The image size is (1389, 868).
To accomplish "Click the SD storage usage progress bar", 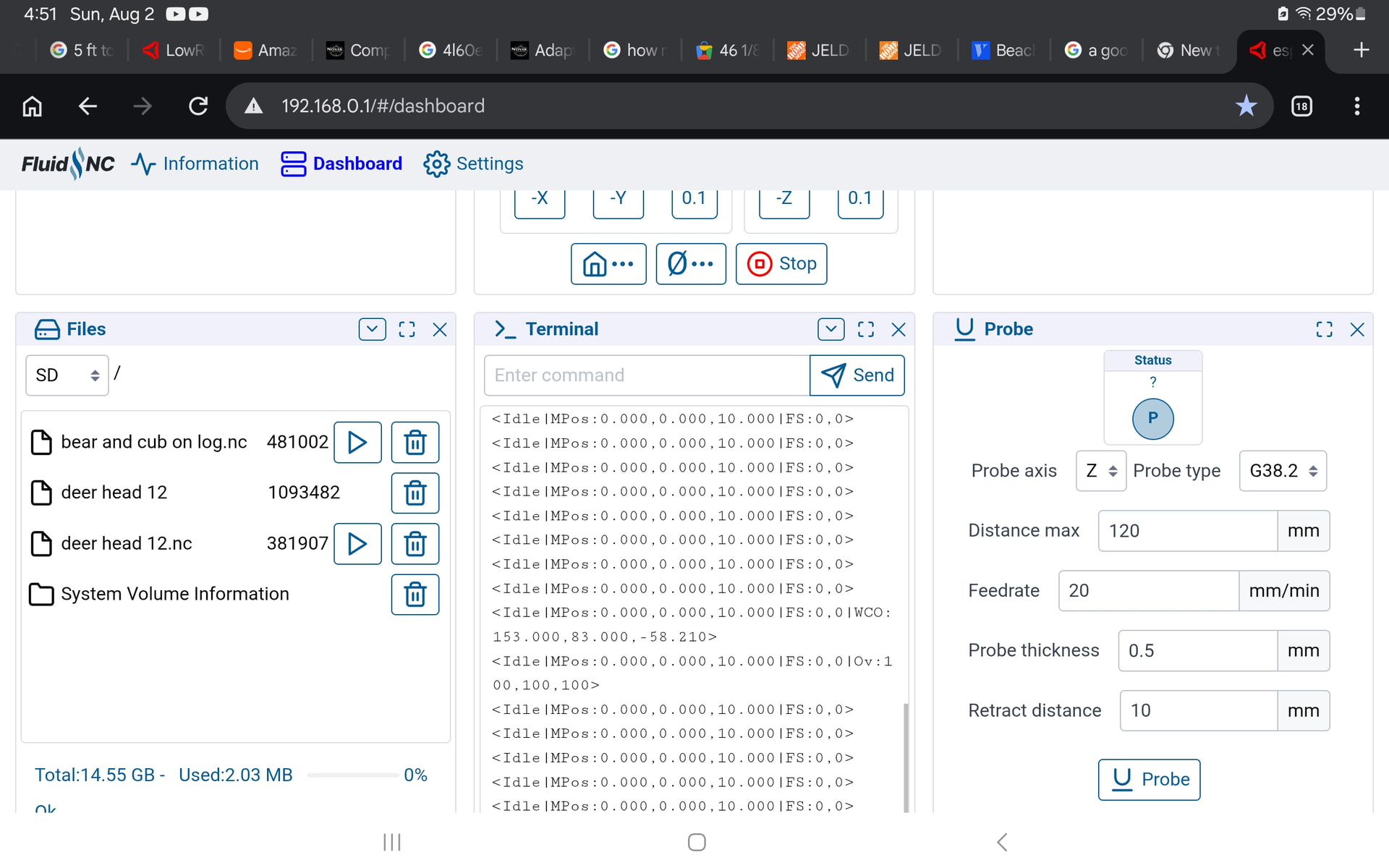I will (352, 775).
